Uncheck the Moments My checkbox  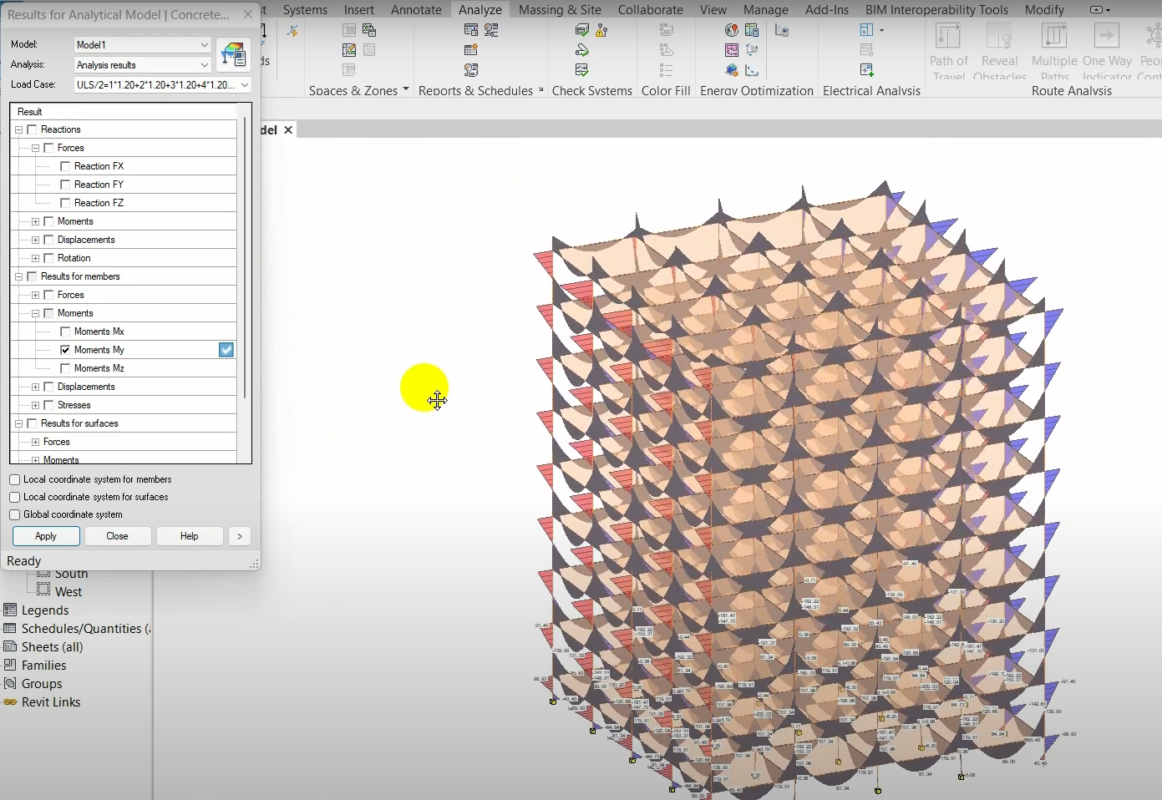(64, 349)
